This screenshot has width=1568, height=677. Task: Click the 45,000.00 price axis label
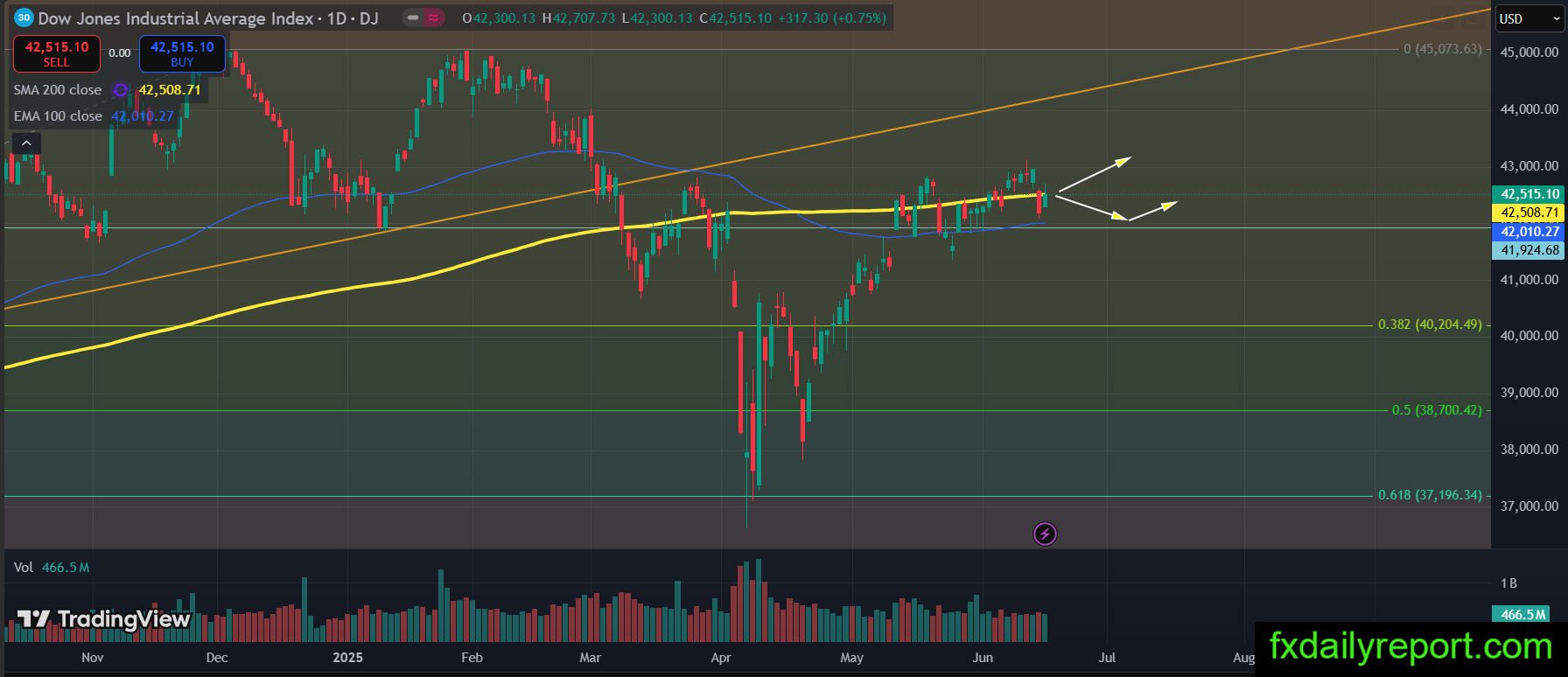(x=1529, y=52)
